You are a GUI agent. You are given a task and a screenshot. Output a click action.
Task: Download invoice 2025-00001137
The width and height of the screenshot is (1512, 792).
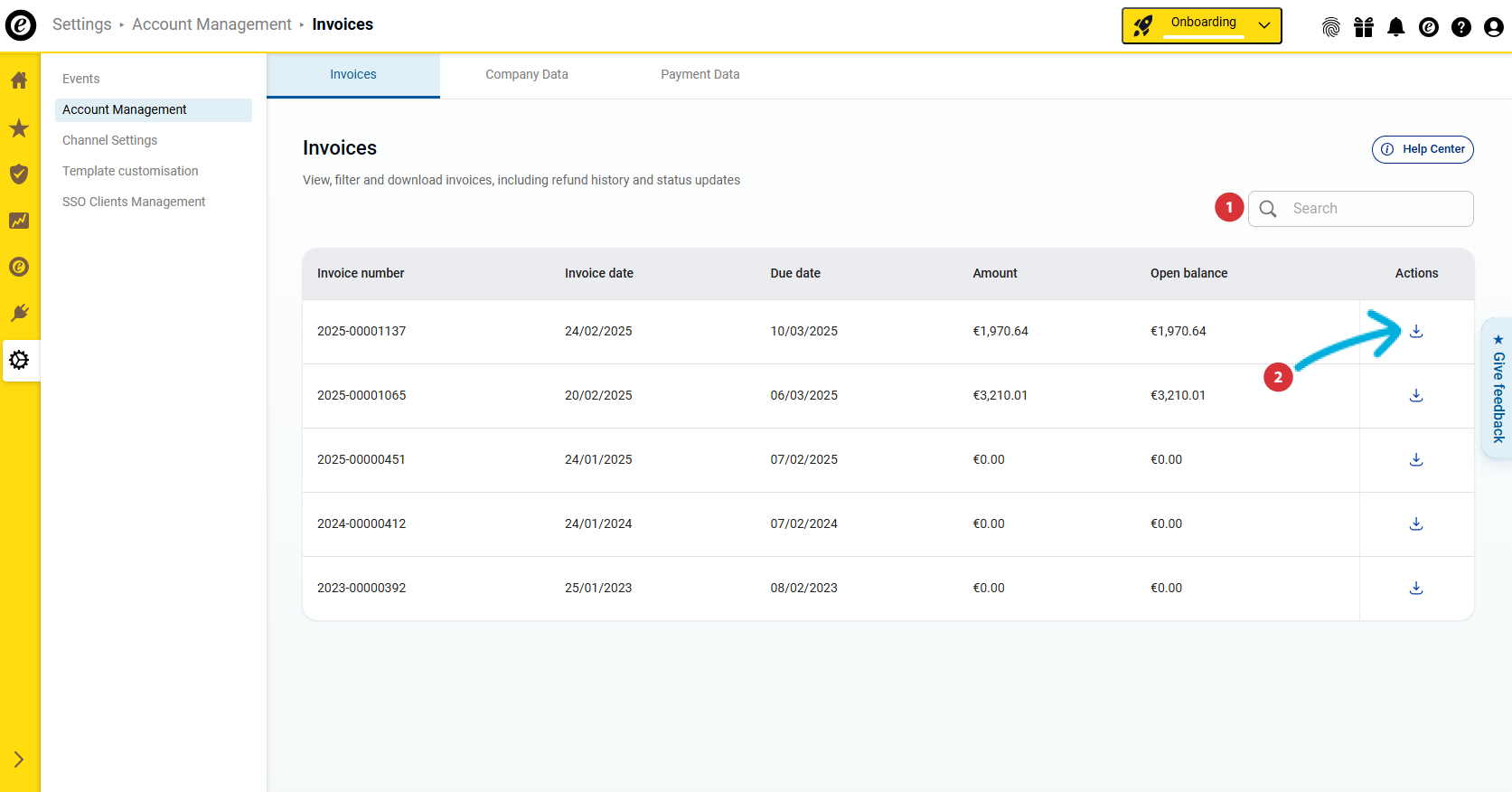tap(1416, 332)
